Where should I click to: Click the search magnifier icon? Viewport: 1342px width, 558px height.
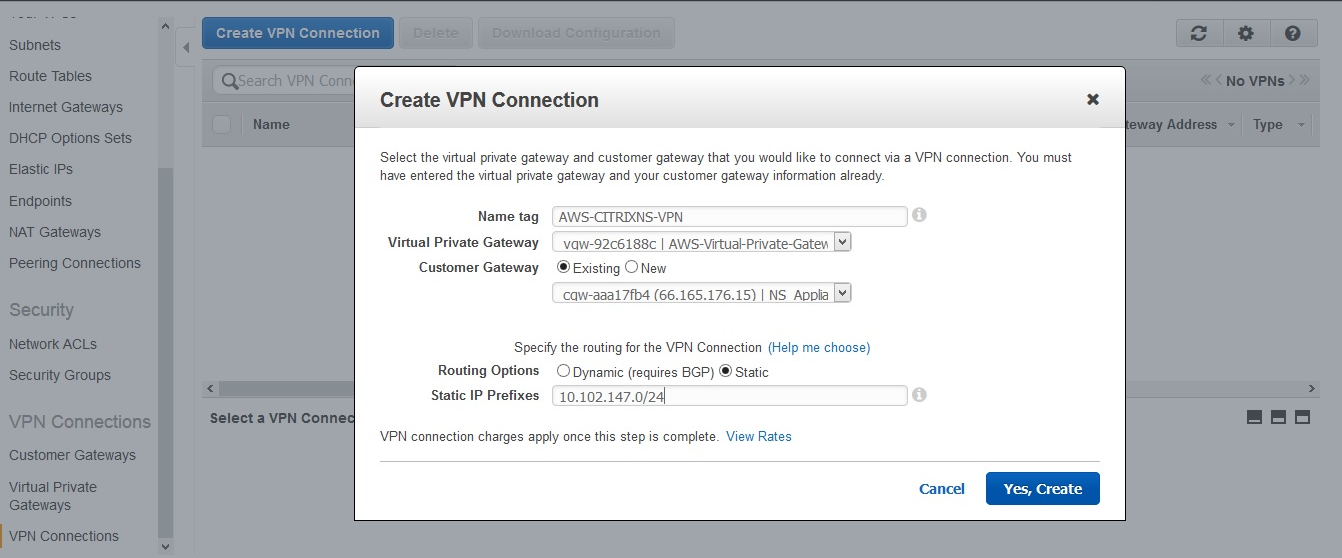tap(229, 81)
